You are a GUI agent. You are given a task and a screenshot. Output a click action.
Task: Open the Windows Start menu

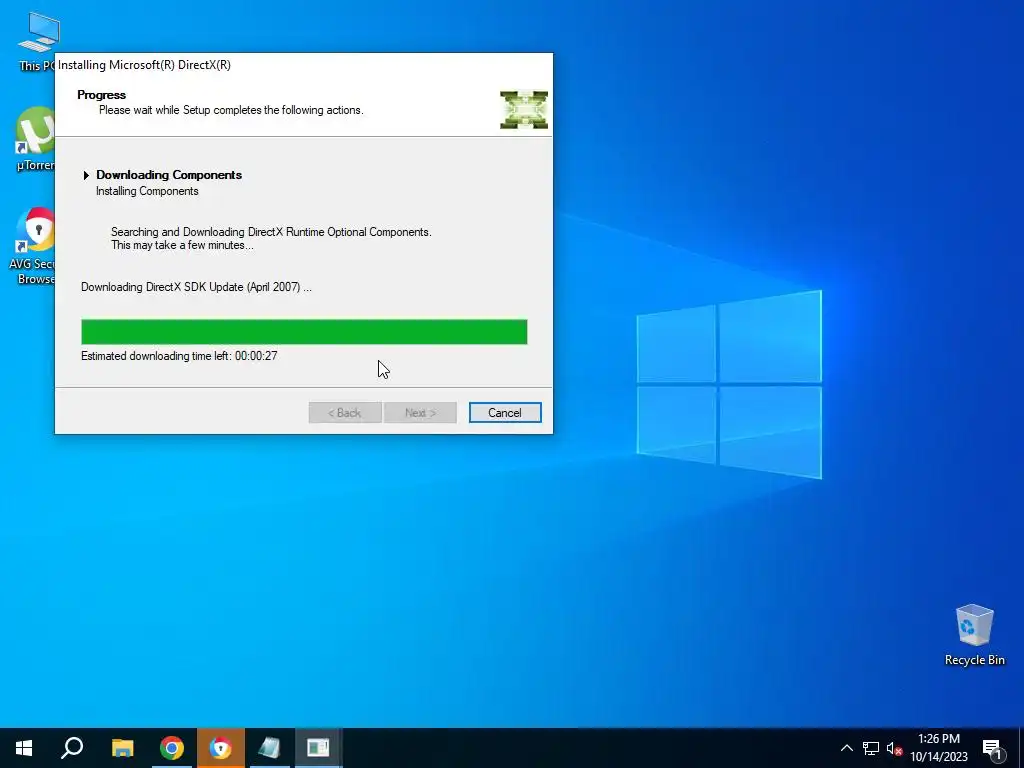[x=24, y=748]
